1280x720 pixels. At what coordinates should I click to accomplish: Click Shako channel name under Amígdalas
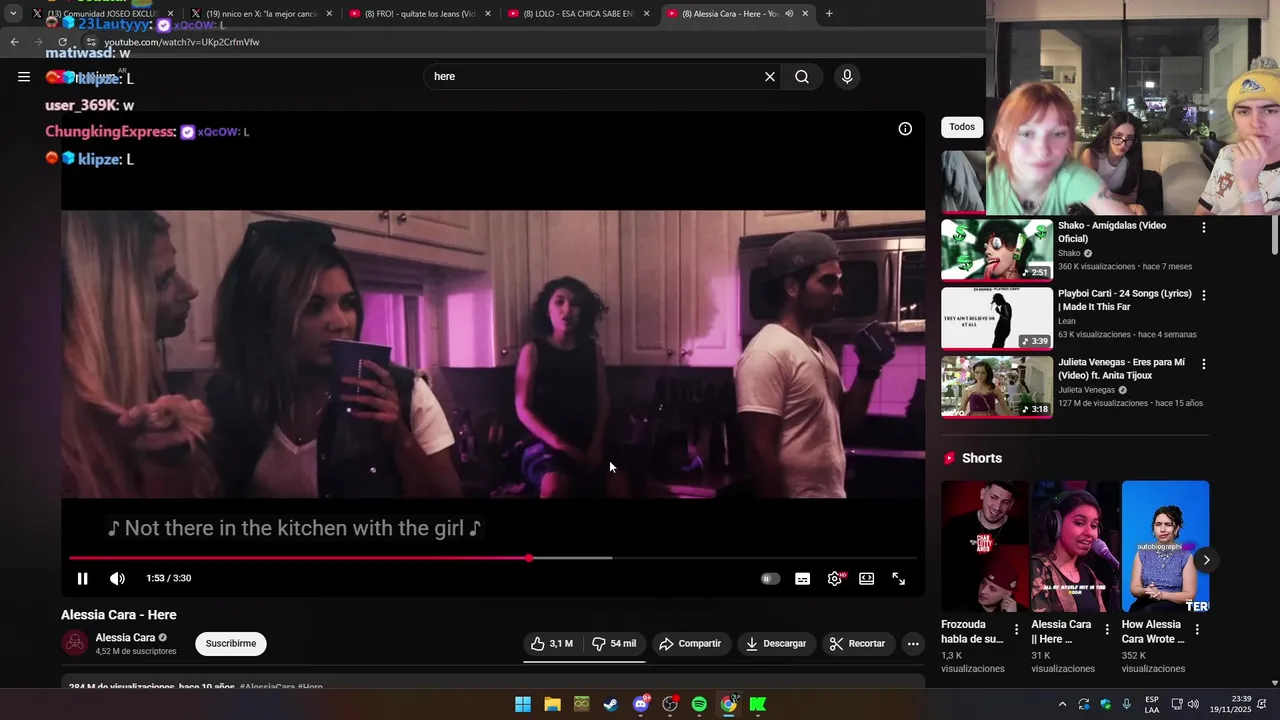coord(1070,253)
